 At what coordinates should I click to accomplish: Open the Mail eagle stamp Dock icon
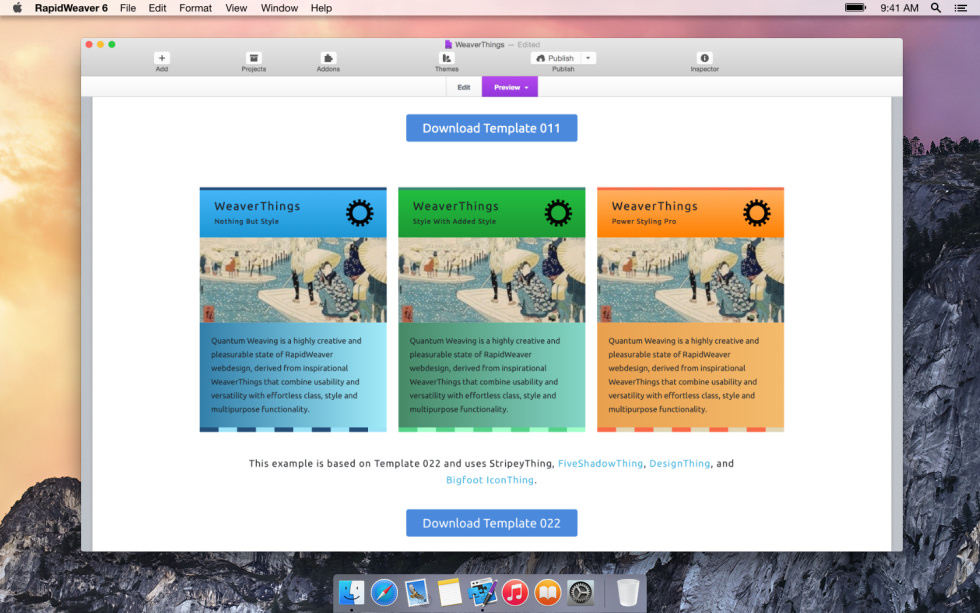tap(416, 592)
